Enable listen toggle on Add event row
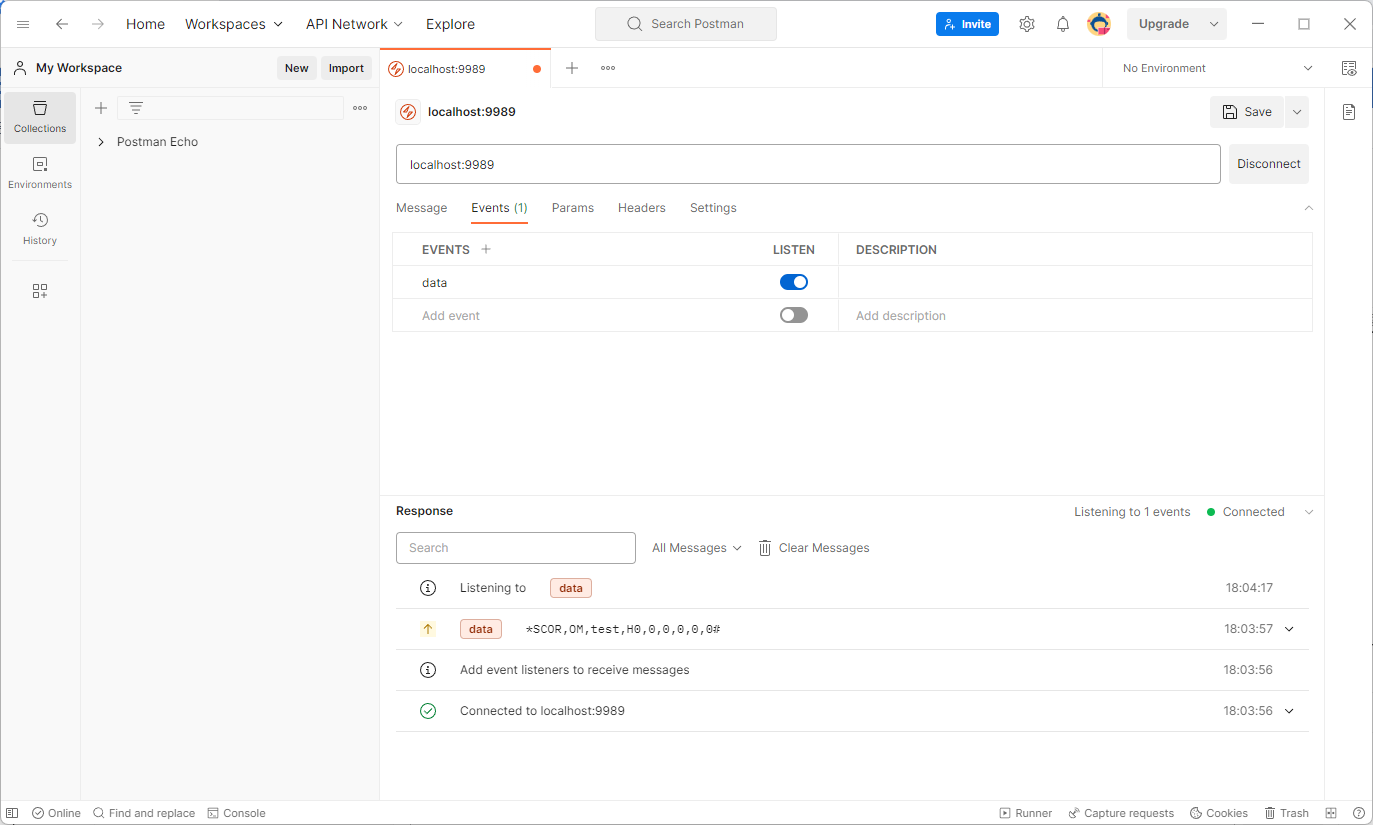1373x825 pixels. 794,315
